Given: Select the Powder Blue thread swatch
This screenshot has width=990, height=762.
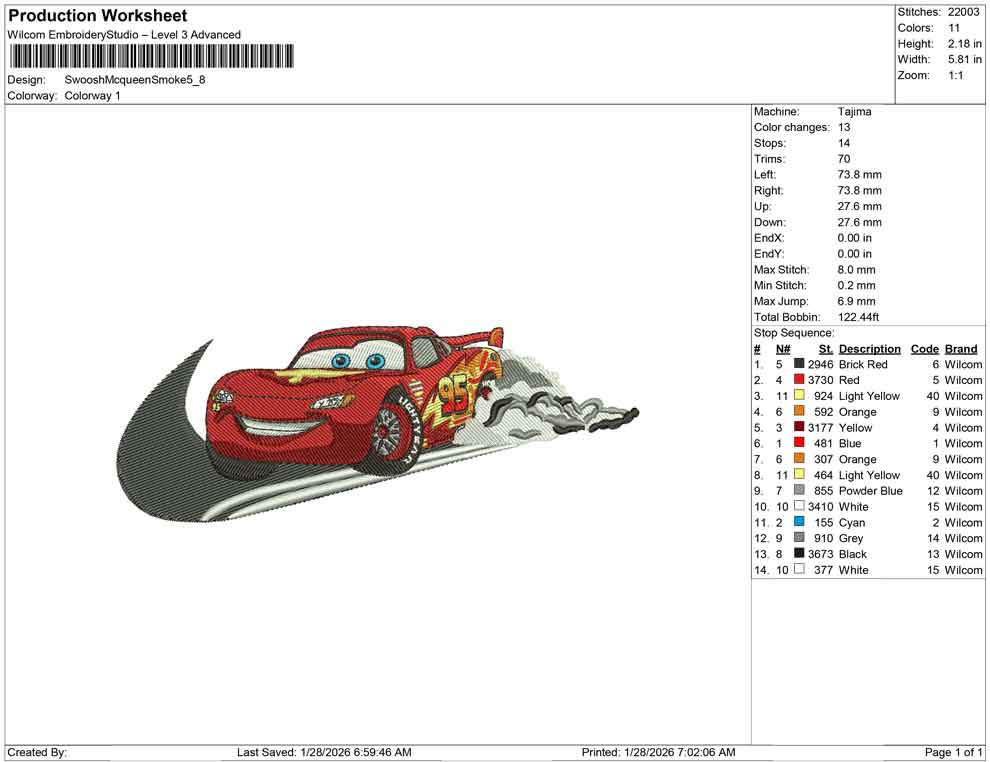Looking at the screenshot, I should click(797, 490).
